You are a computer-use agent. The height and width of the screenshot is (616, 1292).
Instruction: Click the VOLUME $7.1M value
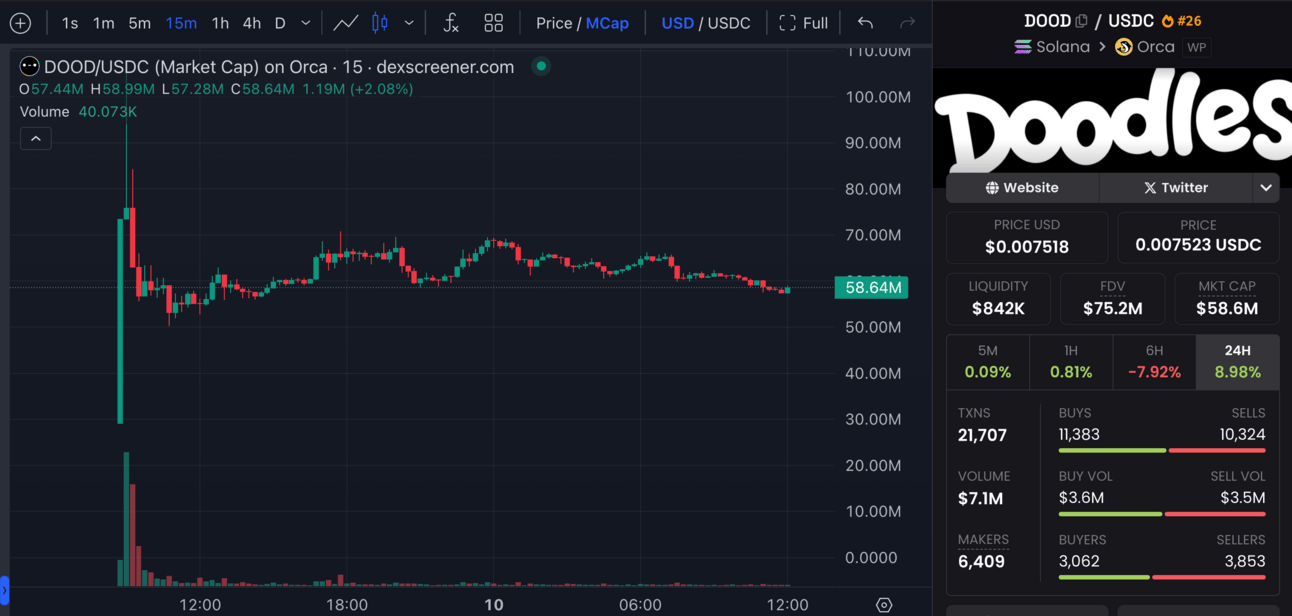point(981,498)
